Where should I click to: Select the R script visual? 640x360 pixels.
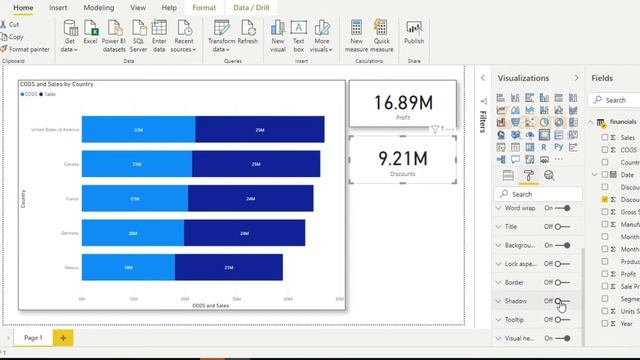544,147
